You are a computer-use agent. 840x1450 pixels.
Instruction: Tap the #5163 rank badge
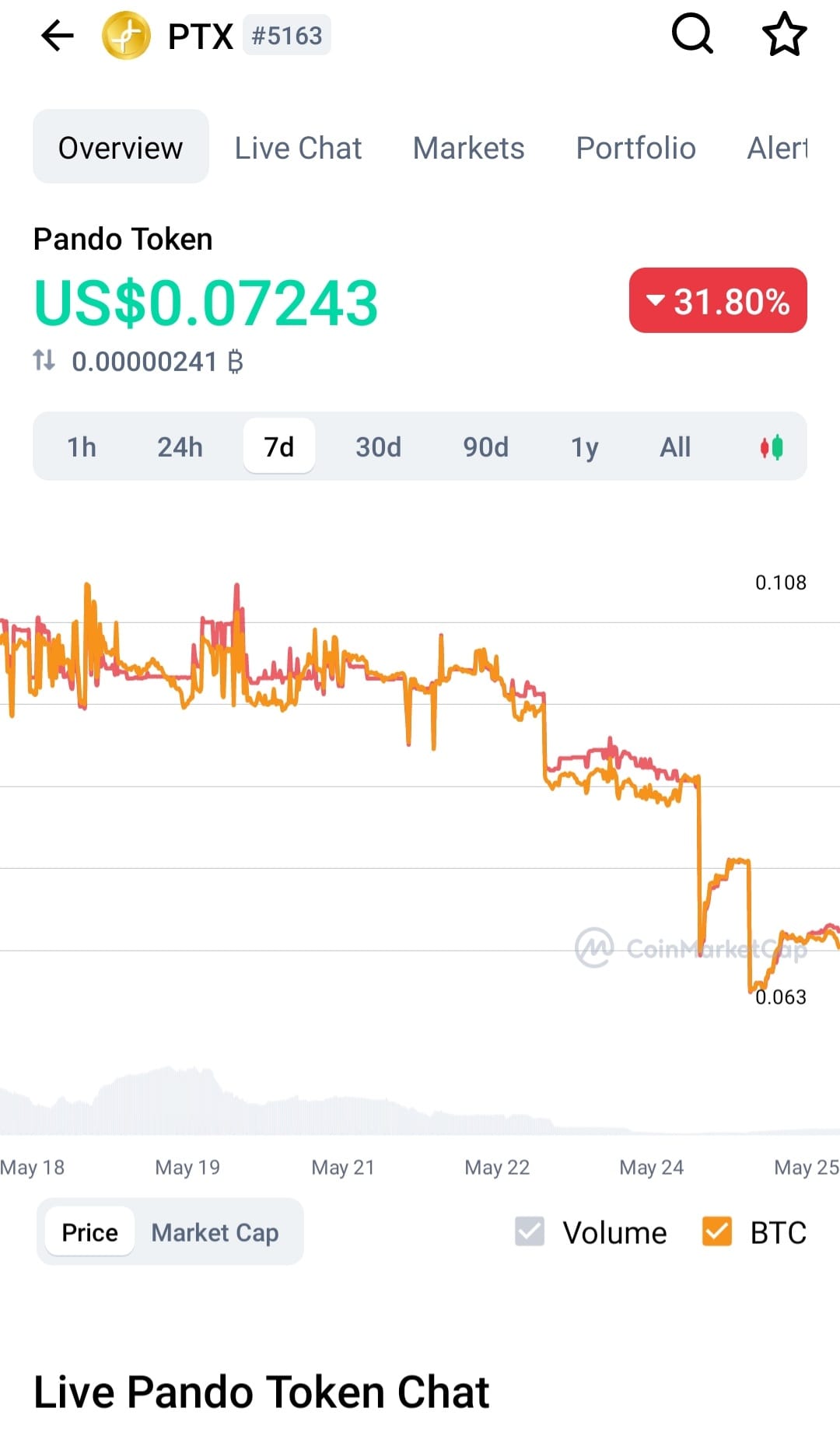(287, 36)
